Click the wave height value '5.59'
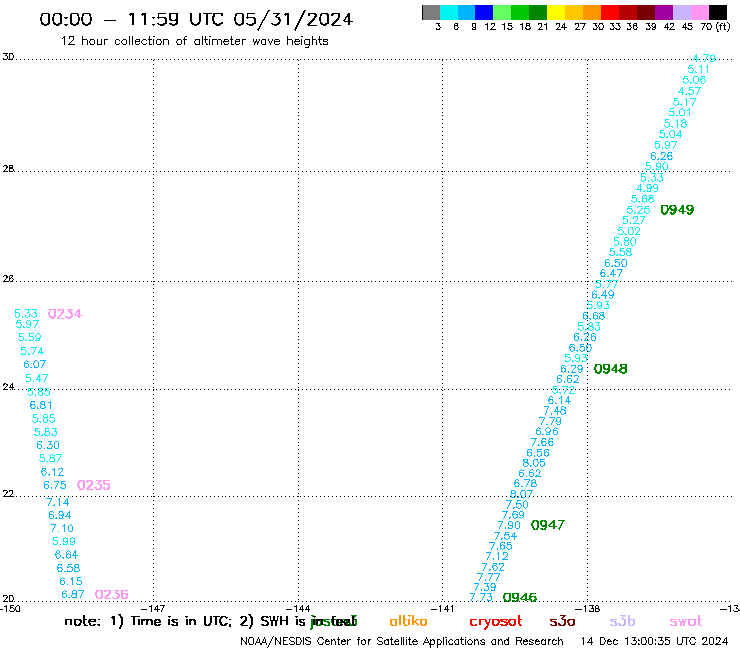The image size is (740, 650). 29,338
